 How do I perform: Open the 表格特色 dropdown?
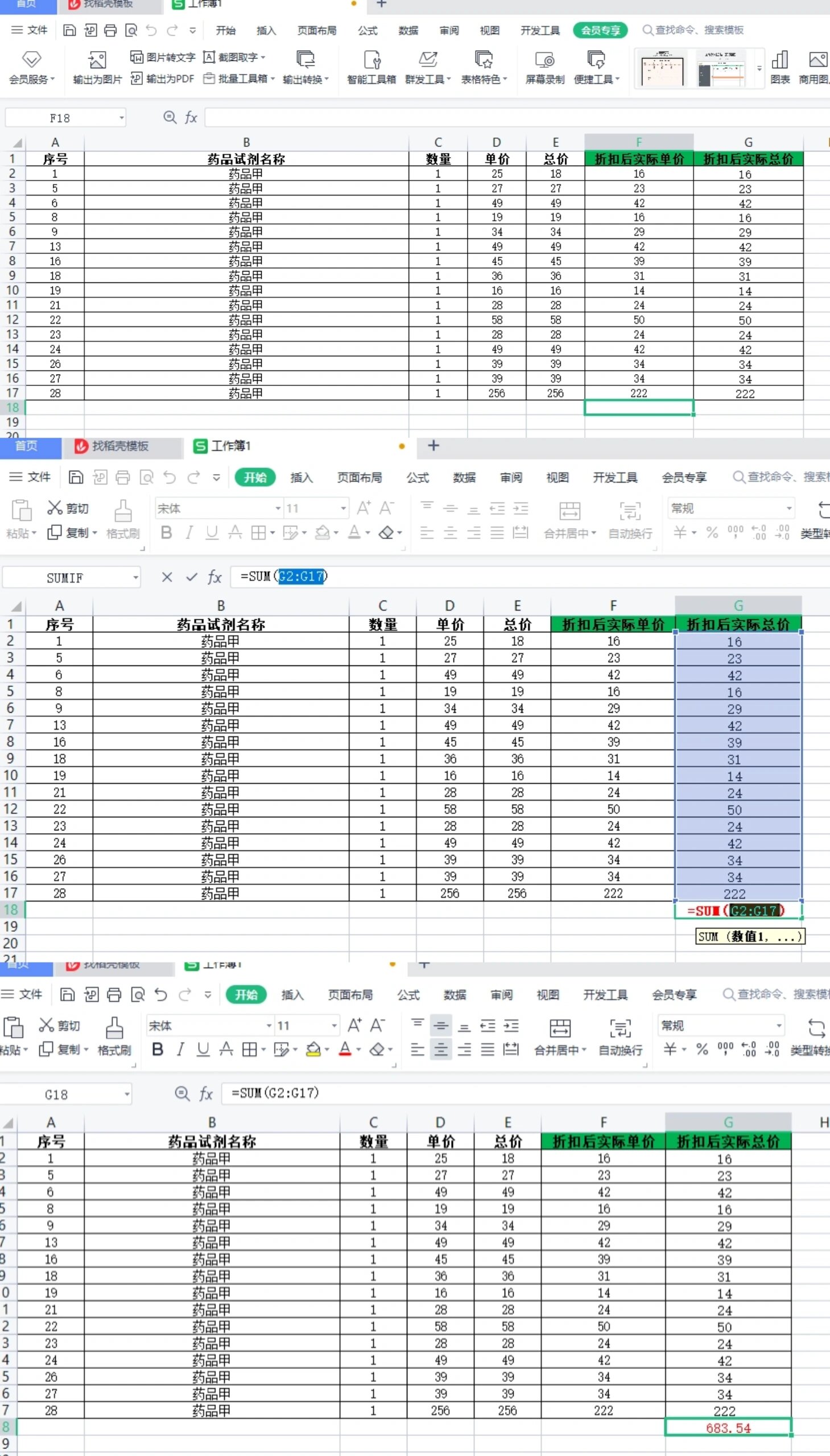coord(484,67)
